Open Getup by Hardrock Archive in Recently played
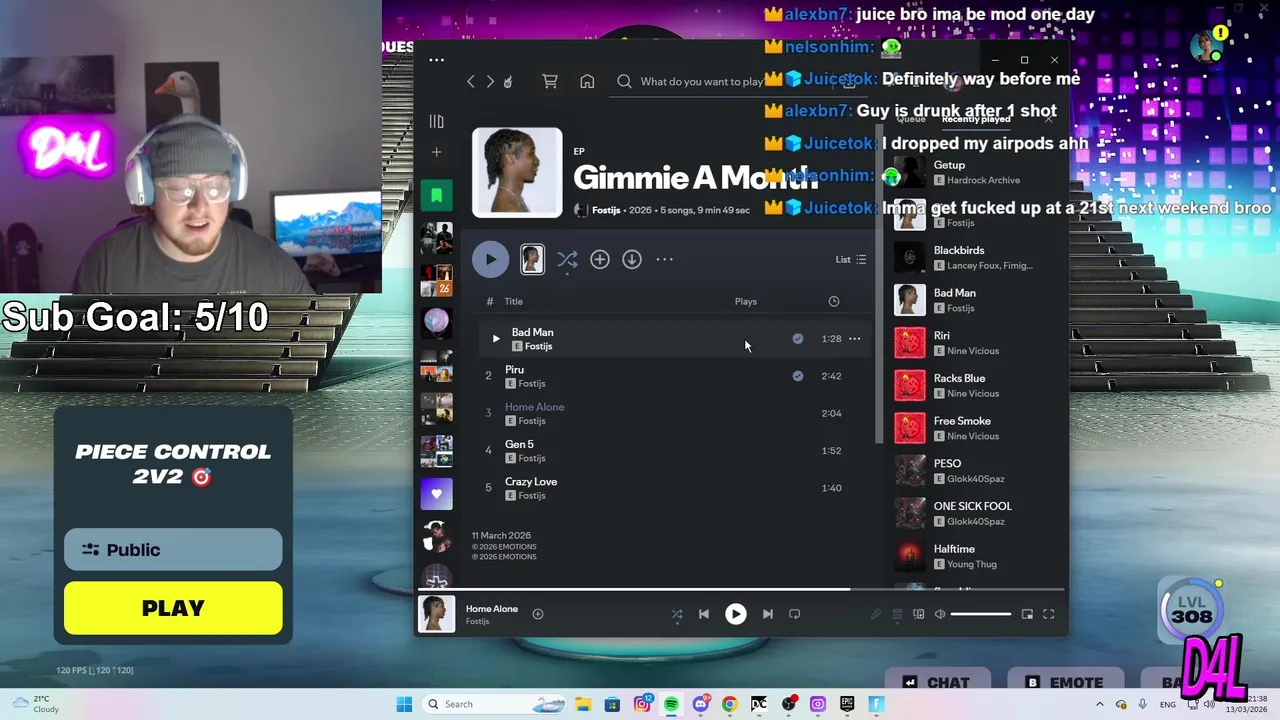 [975, 172]
